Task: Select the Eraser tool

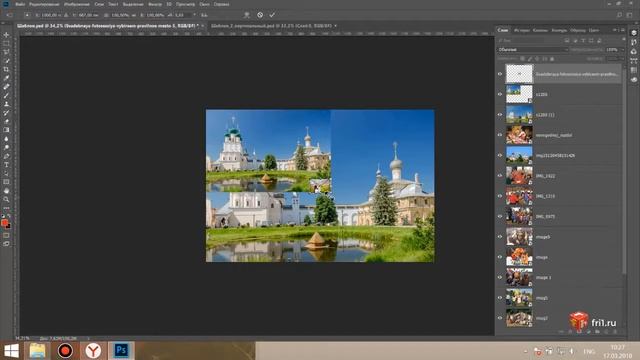Action: (6, 121)
